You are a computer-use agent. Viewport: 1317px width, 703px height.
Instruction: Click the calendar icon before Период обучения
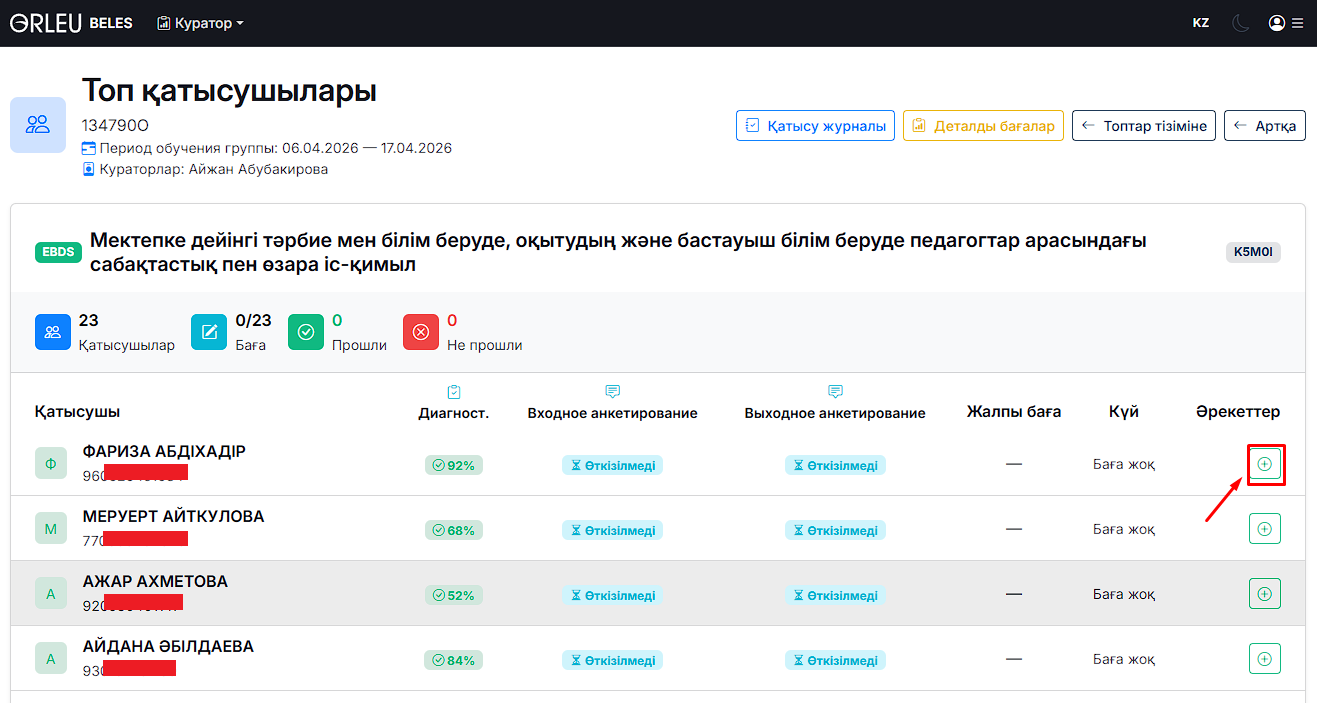[89, 147]
